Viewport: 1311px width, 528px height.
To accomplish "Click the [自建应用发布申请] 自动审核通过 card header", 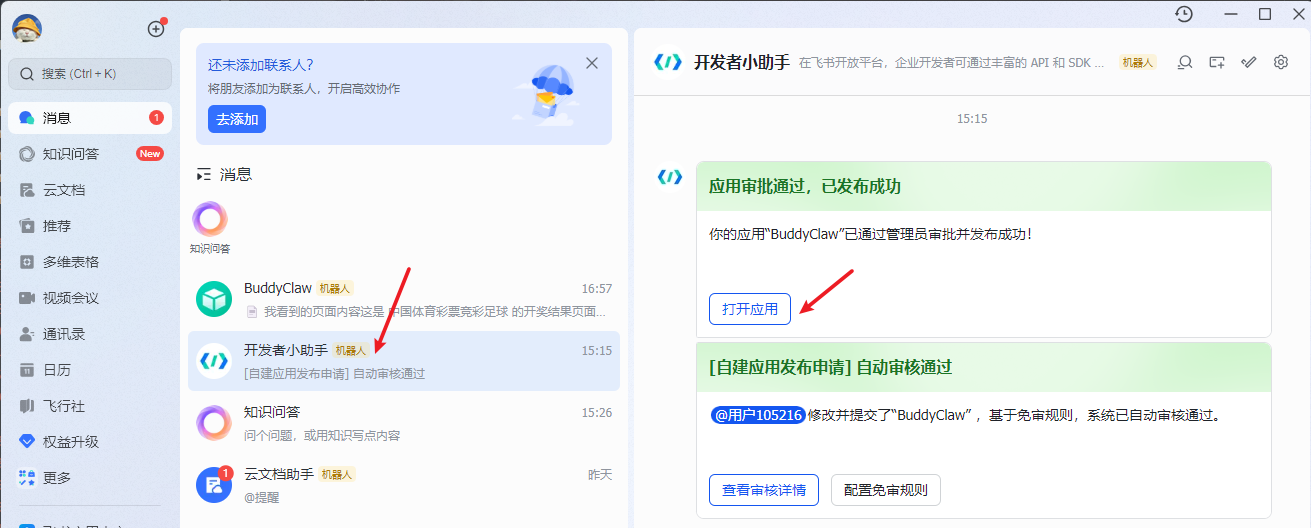I will [x=984, y=367].
